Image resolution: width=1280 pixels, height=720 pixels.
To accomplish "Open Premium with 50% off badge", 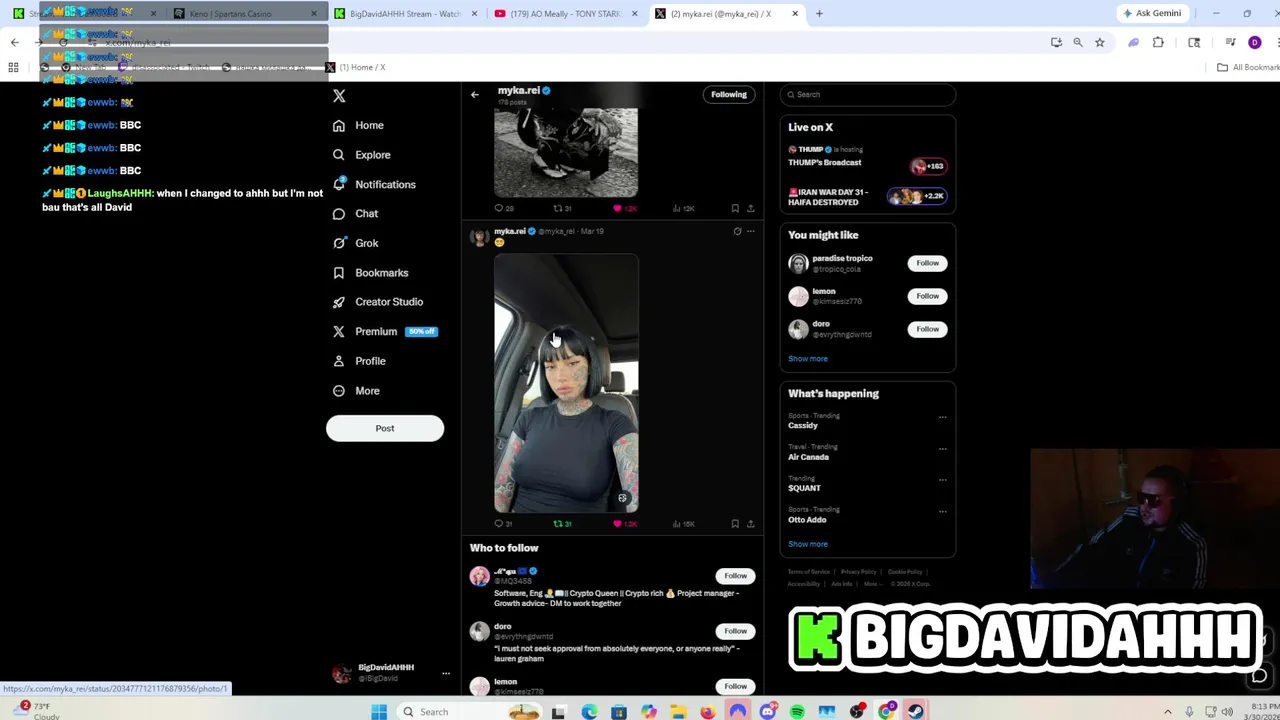I will (x=385, y=331).
